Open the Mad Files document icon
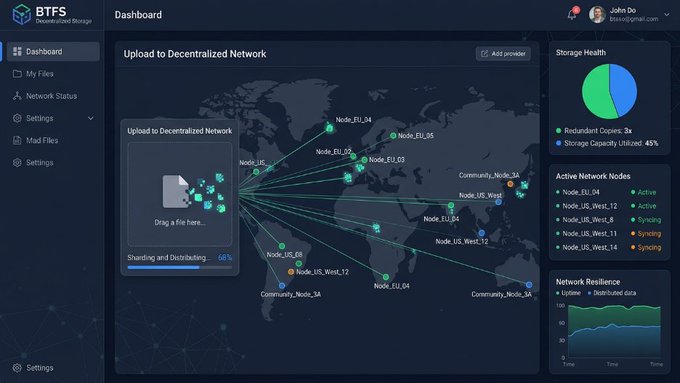 (17, 140)
